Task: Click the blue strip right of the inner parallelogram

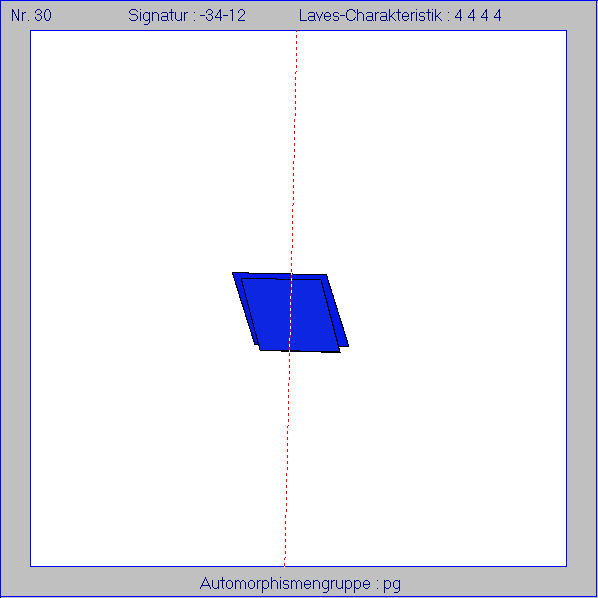Action: point(336,311)
